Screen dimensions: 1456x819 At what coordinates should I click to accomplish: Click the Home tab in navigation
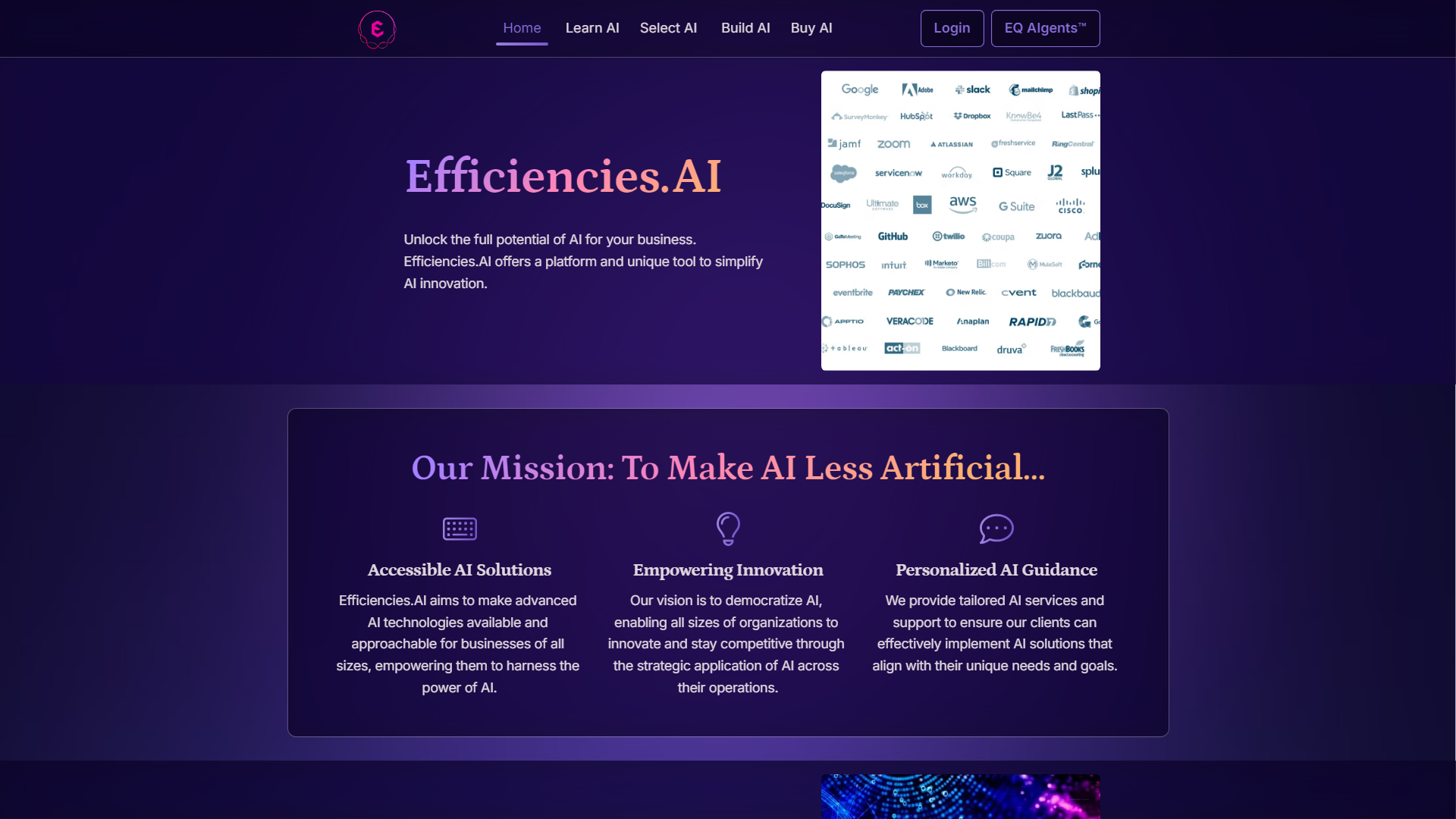[x=521, y=27]
